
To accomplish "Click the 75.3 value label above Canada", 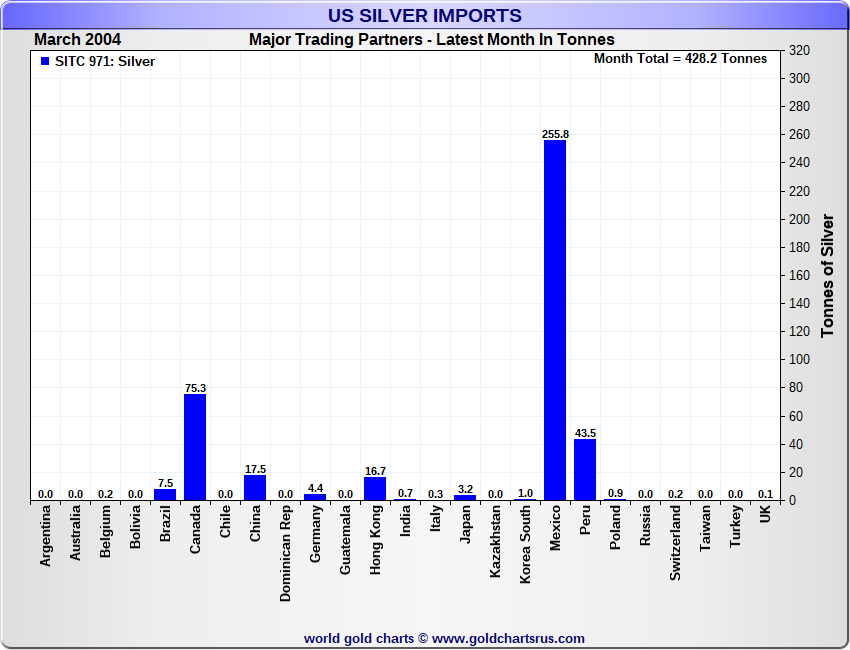I will (195, 388).
